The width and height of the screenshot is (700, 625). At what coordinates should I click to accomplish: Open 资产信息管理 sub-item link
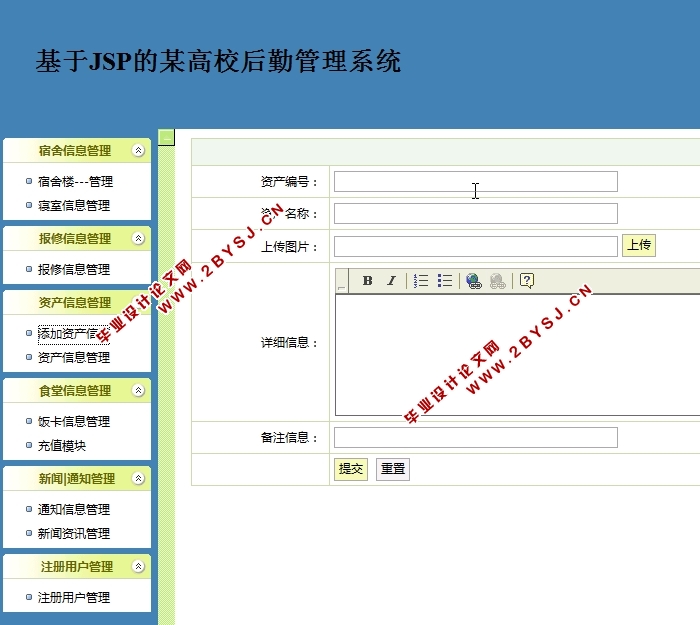pos(74,357)
